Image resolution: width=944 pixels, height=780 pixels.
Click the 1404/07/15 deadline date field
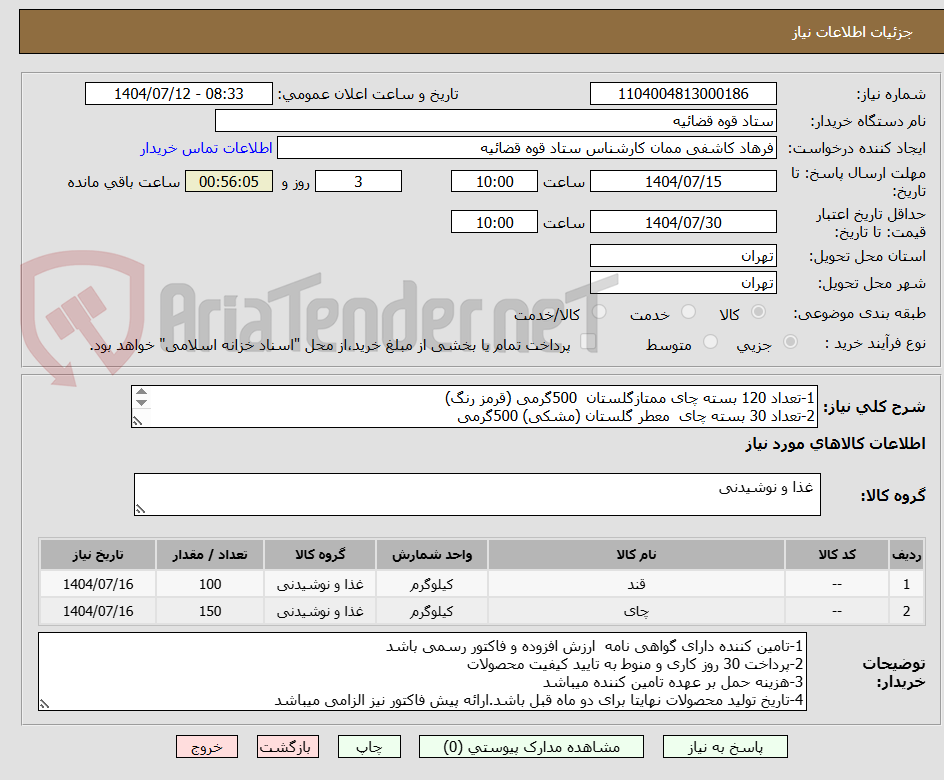[x=683, y=181]
